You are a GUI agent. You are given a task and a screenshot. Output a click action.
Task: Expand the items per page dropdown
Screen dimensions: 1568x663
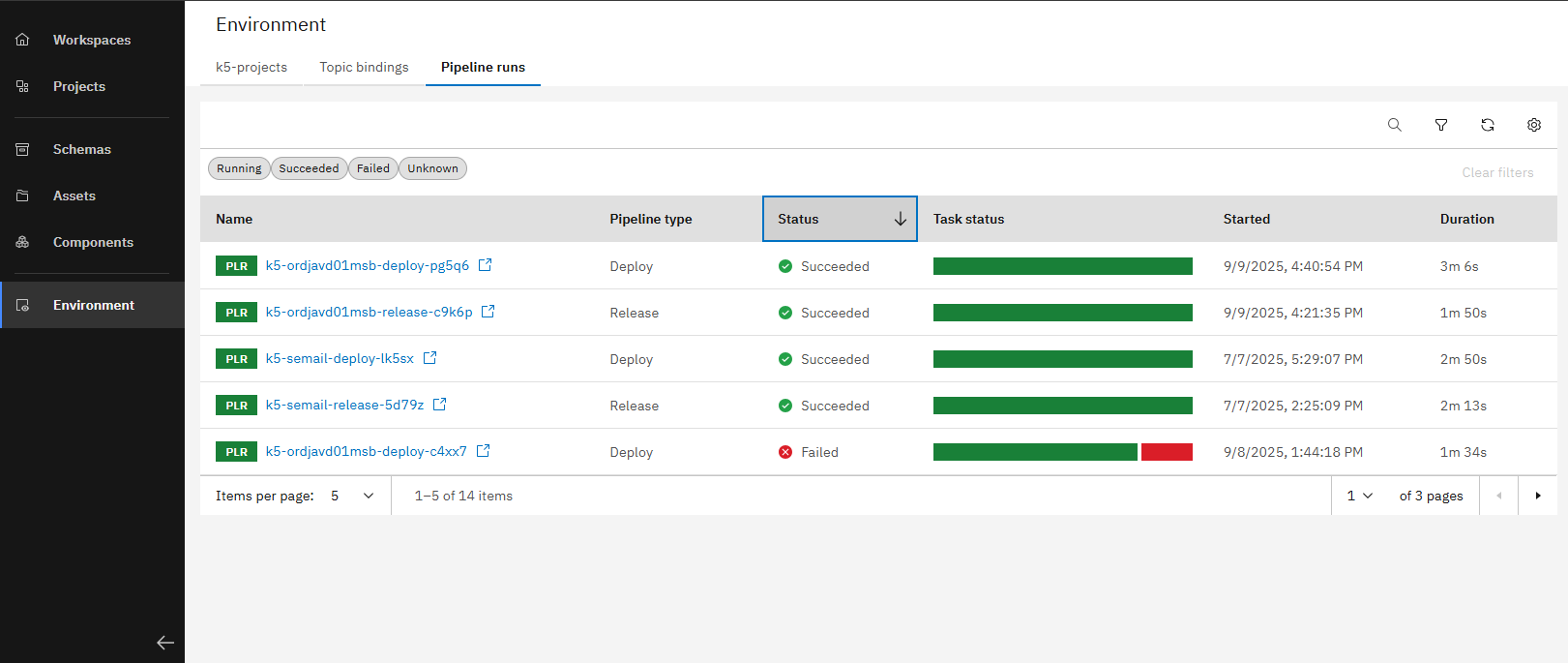352,496
